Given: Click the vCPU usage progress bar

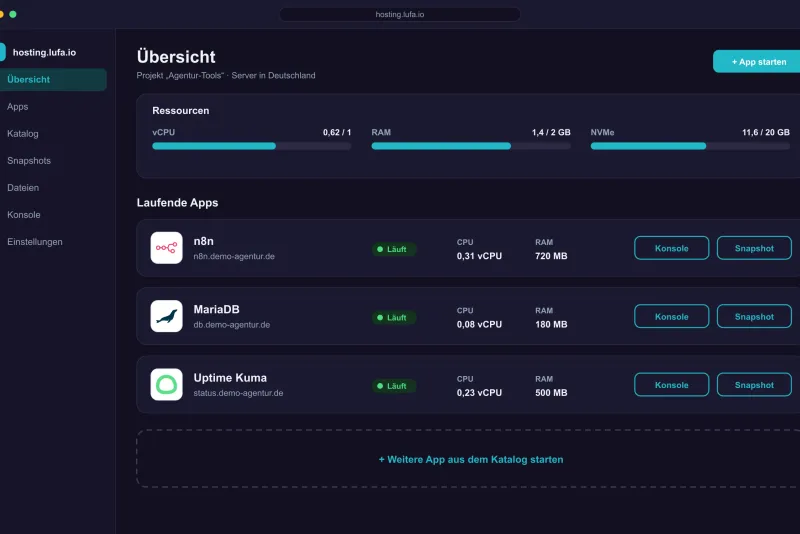Looking at the screenshot, I should 252,146.
